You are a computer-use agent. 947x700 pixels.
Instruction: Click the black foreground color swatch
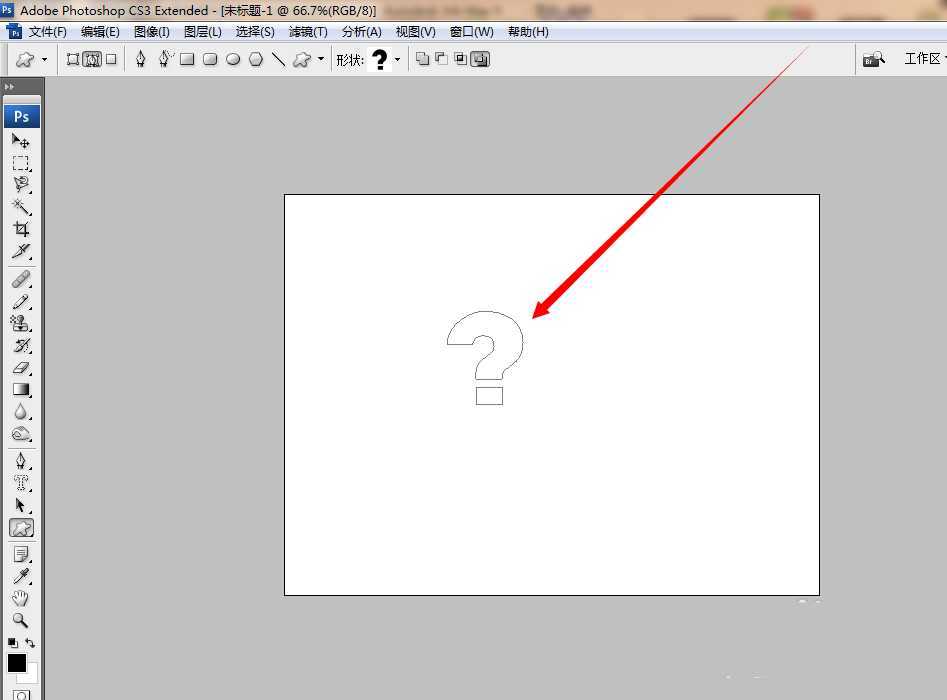[x=17, y=662]
